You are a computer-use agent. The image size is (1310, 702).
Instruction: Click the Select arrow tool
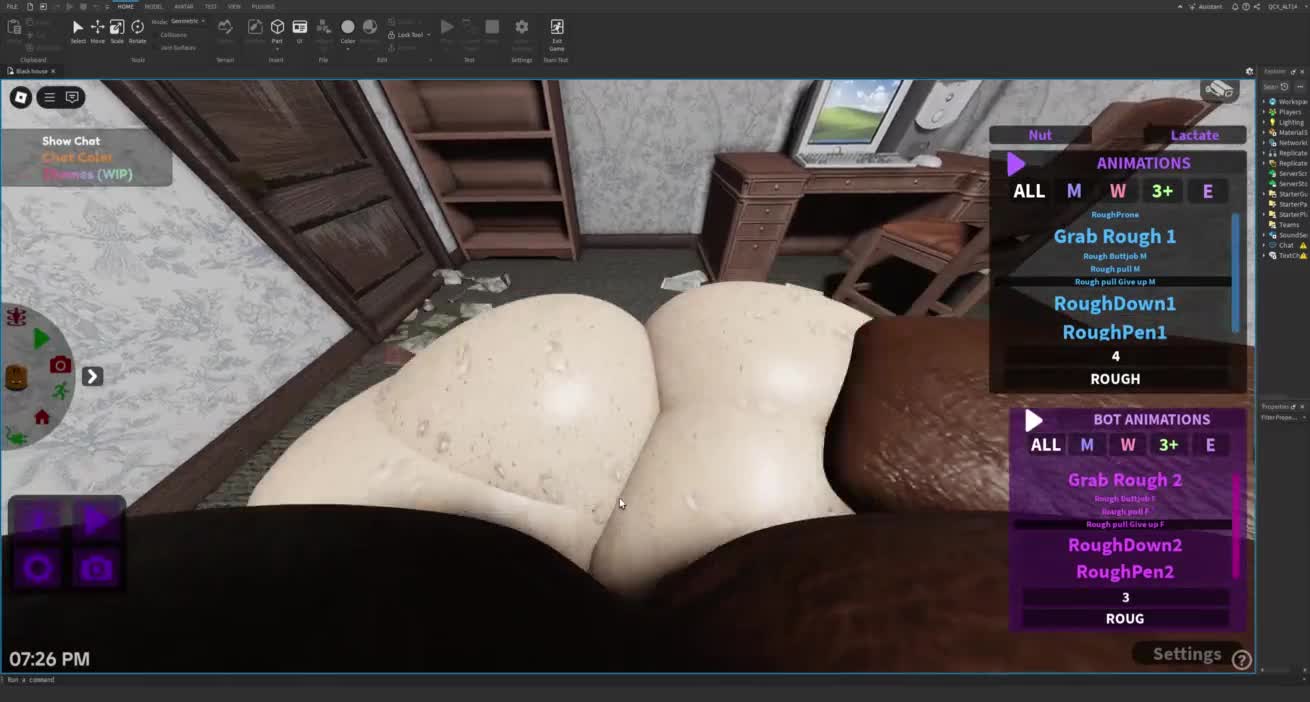[x=77, y=28]
